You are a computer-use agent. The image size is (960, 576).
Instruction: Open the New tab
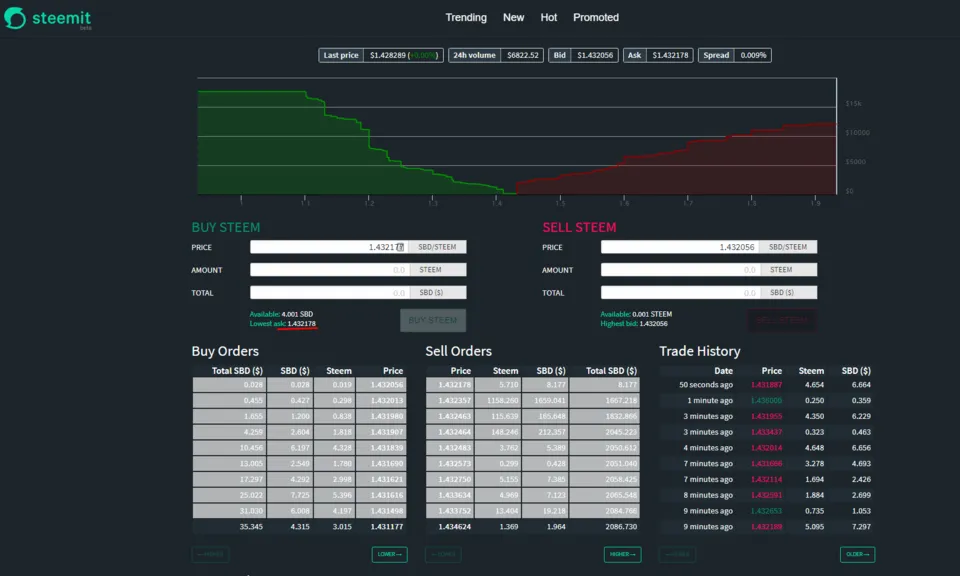(x=513, y=18)
